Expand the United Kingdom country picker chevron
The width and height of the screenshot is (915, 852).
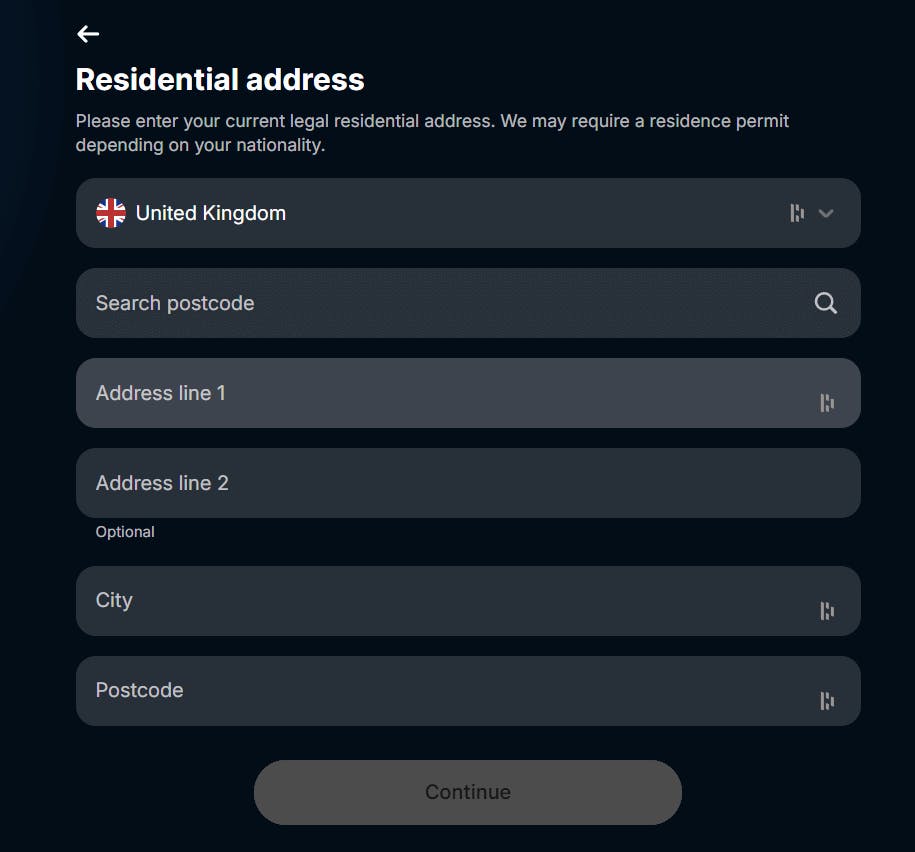826,213
